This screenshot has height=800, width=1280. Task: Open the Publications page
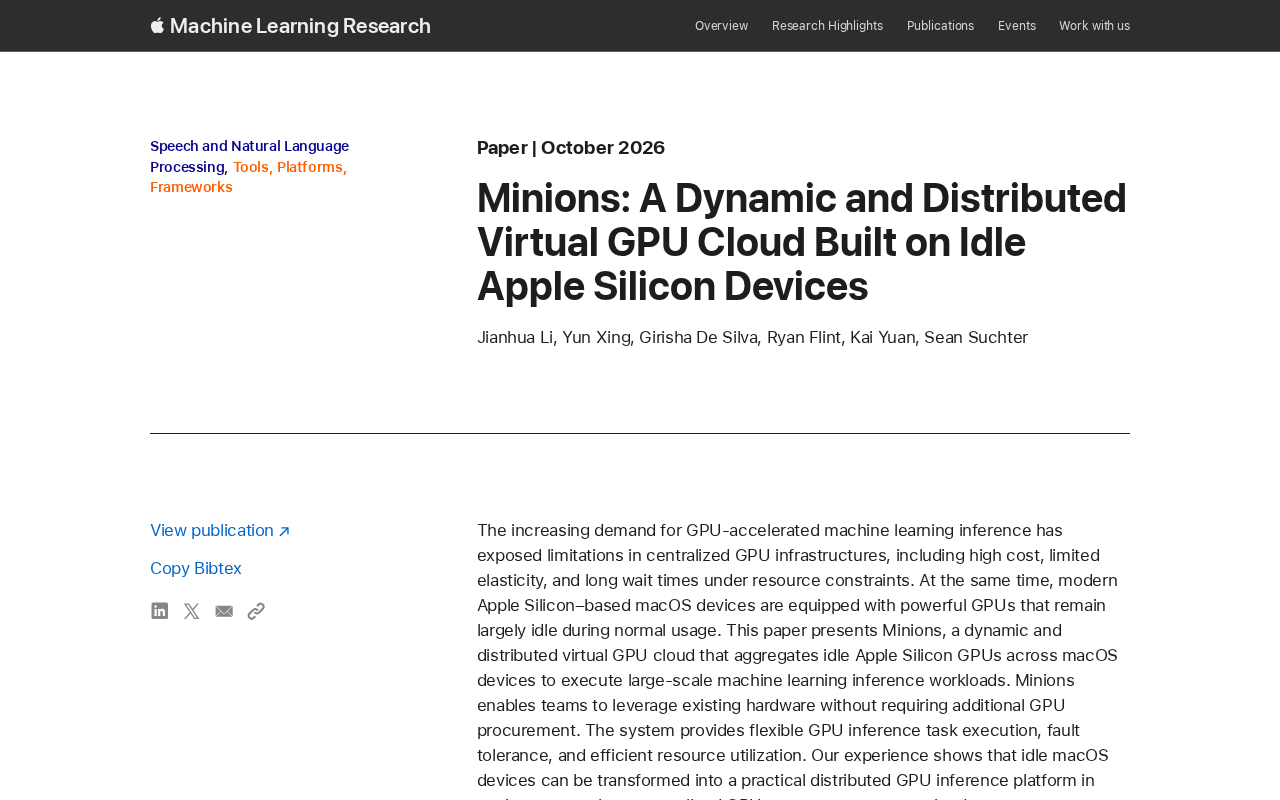point(940,26)
